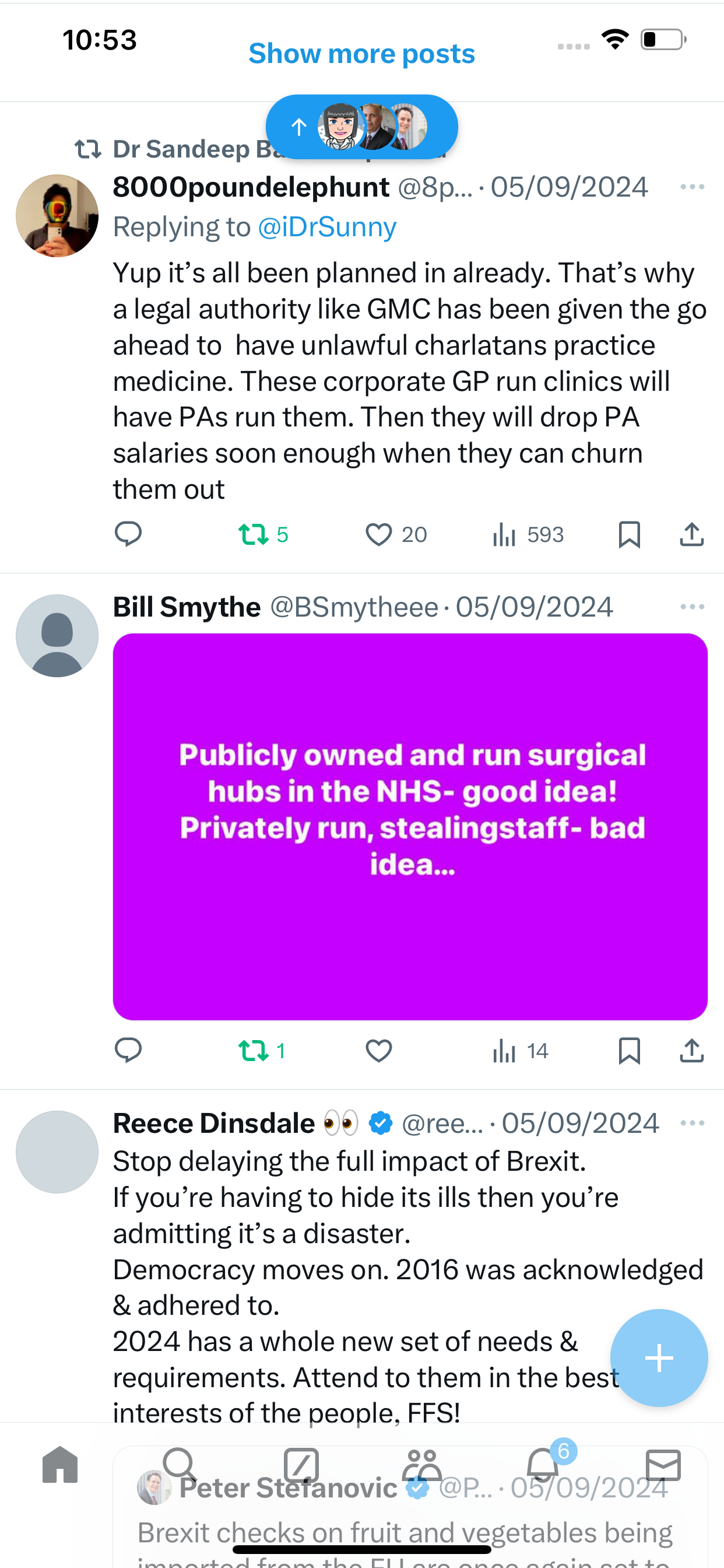Open the purple surgical hubs image
Viewport: 724px width, 1568px height.
pyautogui.click(x=410, y=827)
